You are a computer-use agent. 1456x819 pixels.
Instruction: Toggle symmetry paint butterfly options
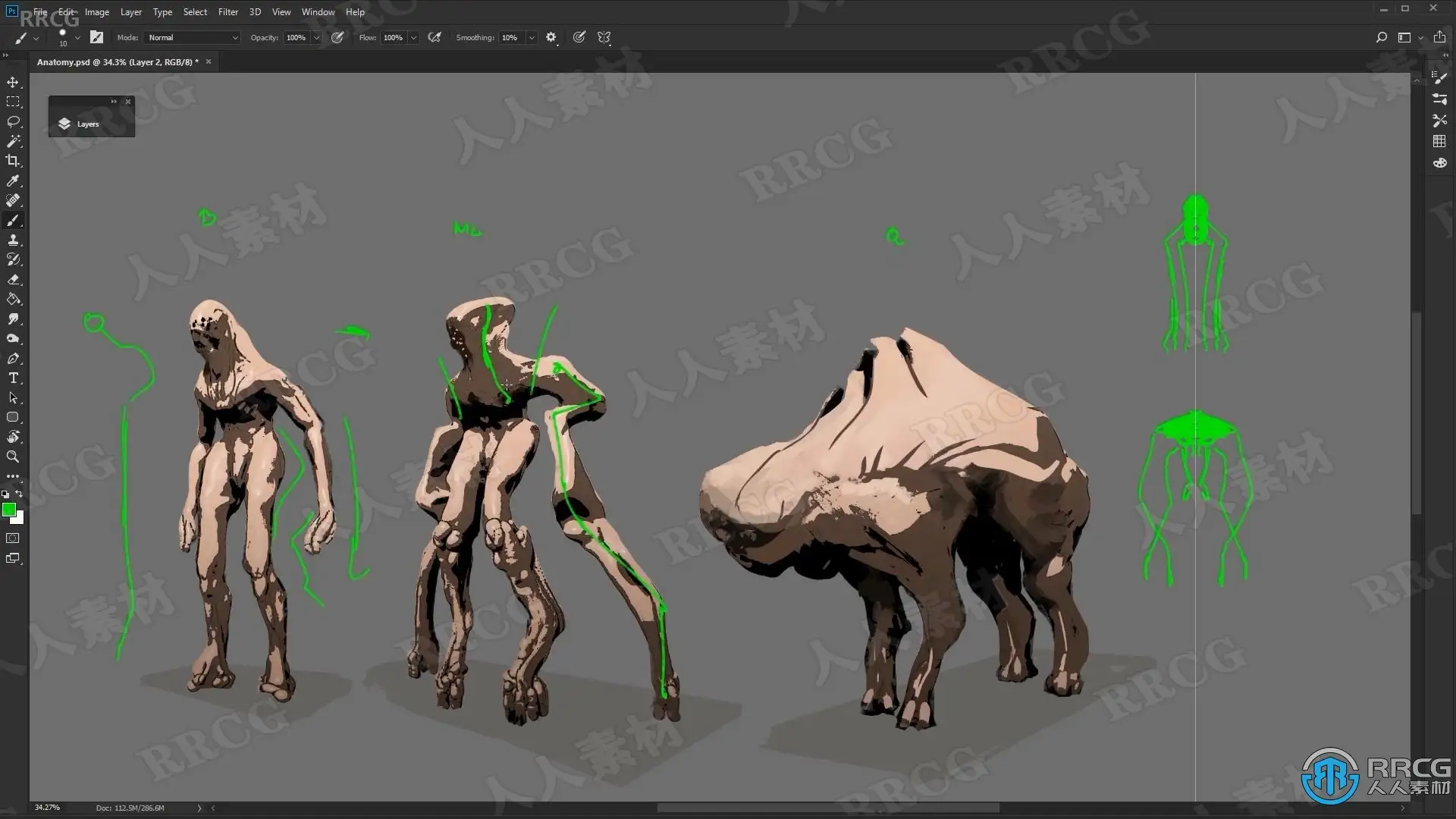point(604,37)
